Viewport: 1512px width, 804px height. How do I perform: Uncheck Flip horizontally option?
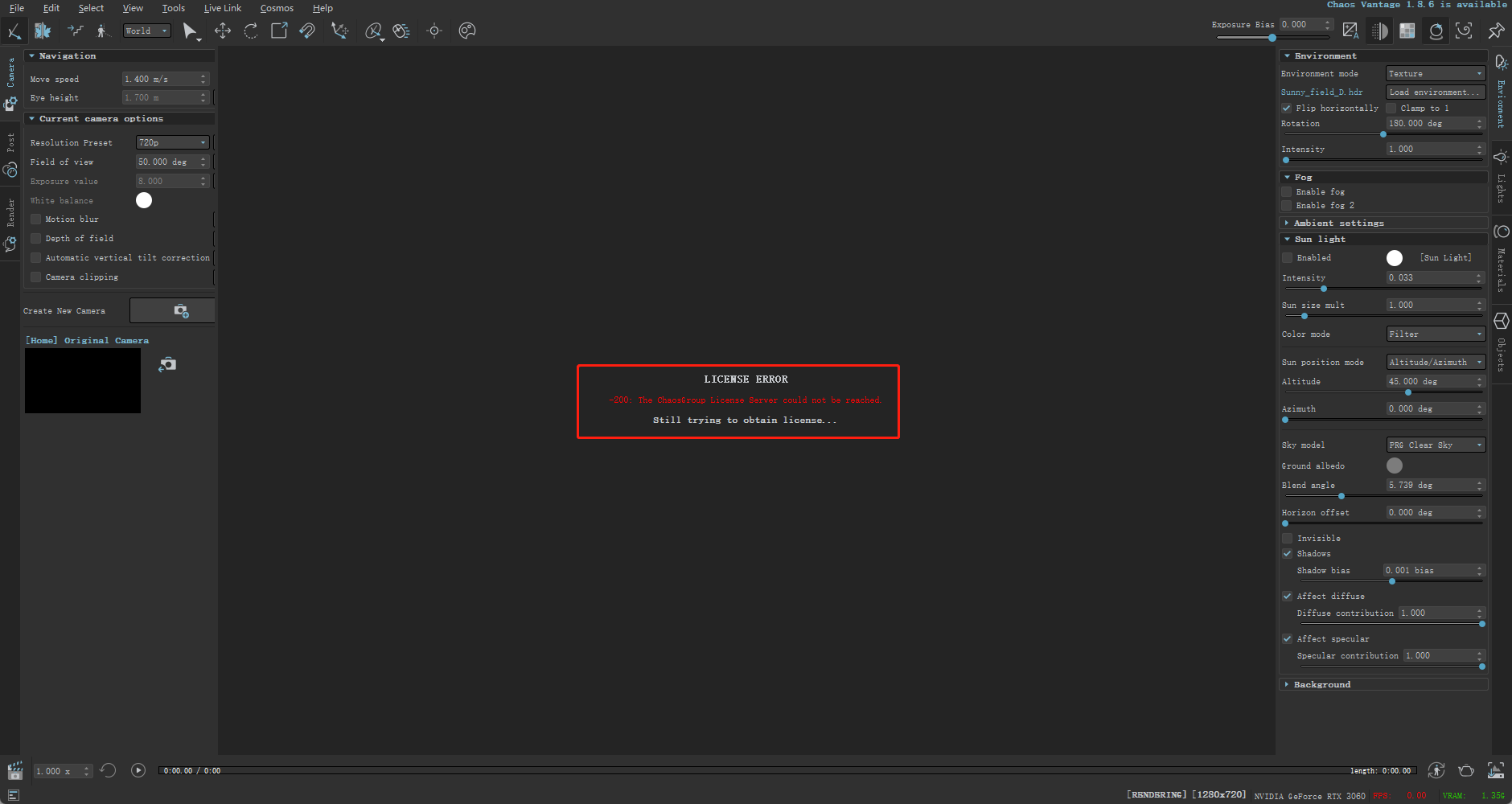[x=1287, y=108]
